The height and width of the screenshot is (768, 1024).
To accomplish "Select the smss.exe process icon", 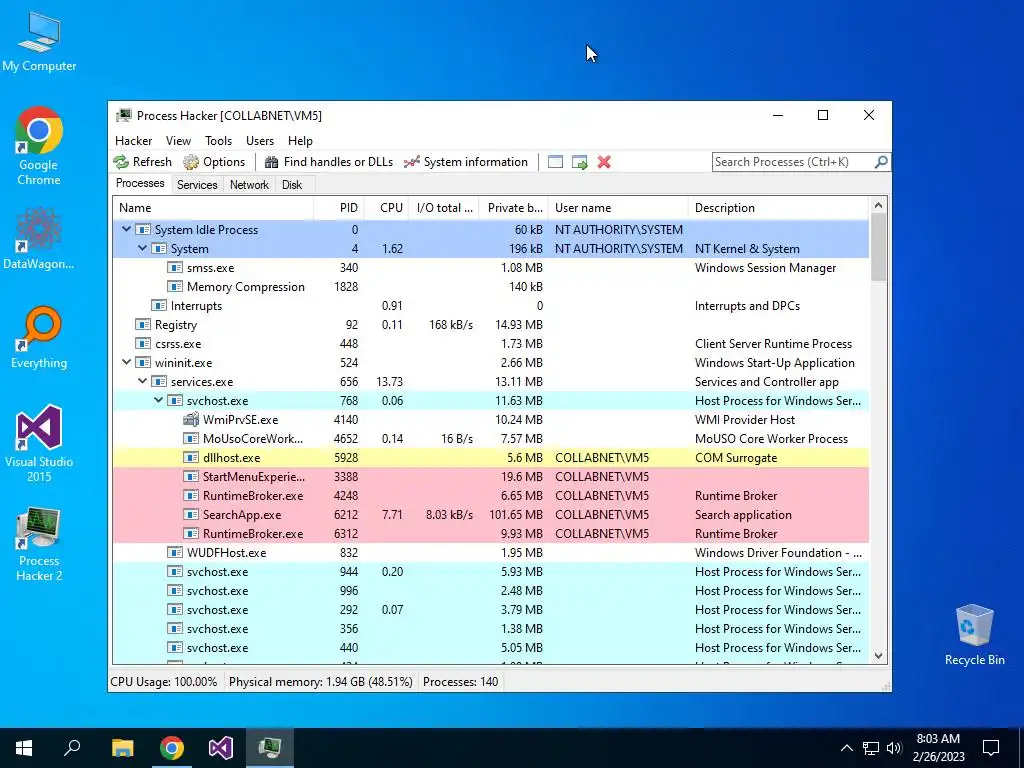I will click(x=174, y=267).
